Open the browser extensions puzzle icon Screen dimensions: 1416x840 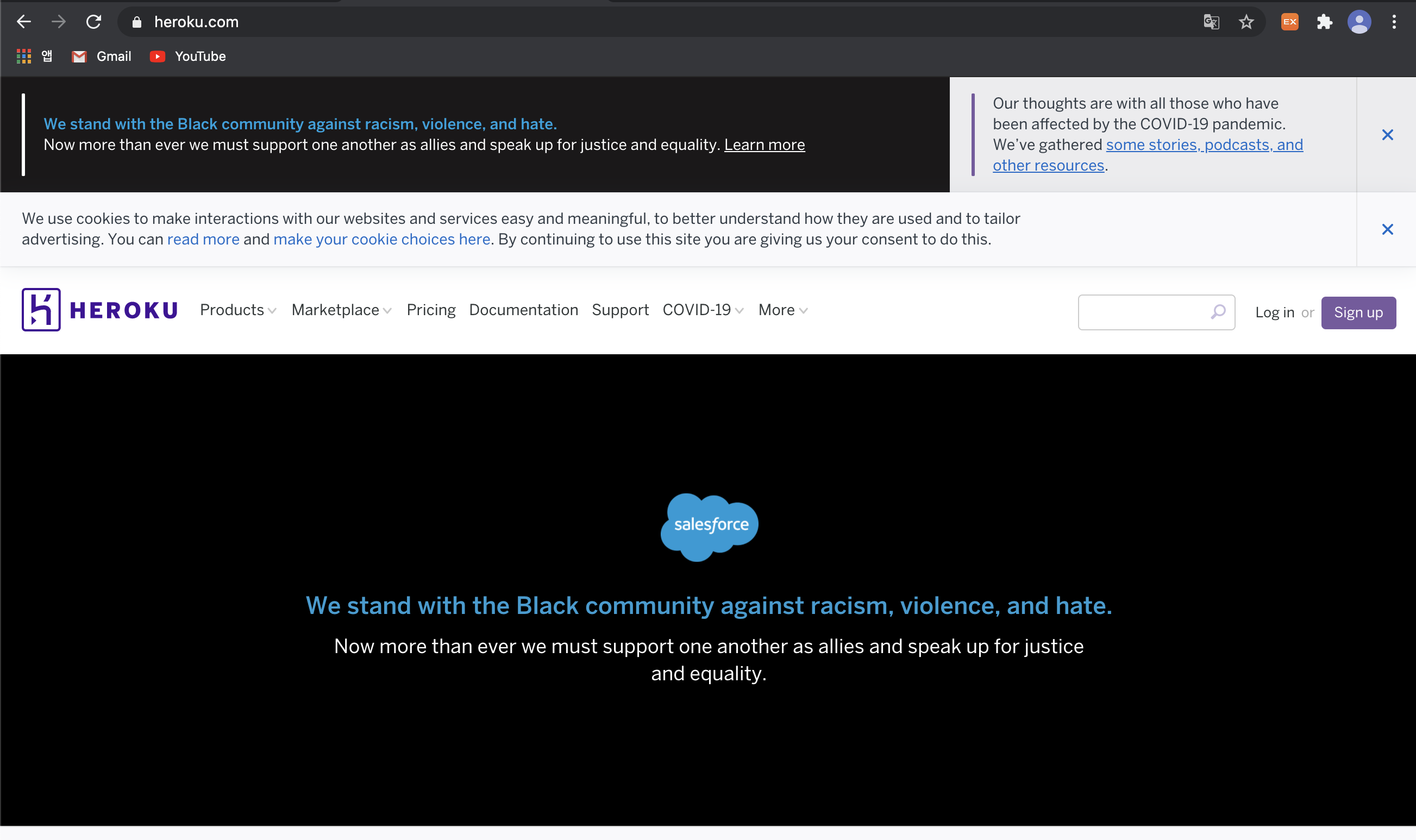(1325, 22)
